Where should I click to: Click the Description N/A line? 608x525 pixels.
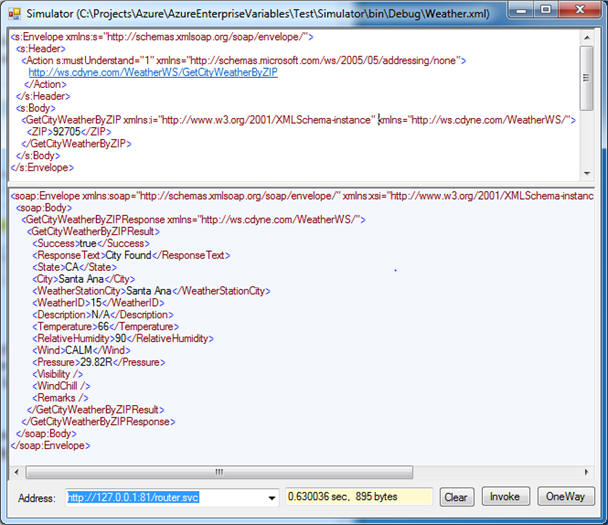pos(103,315)
